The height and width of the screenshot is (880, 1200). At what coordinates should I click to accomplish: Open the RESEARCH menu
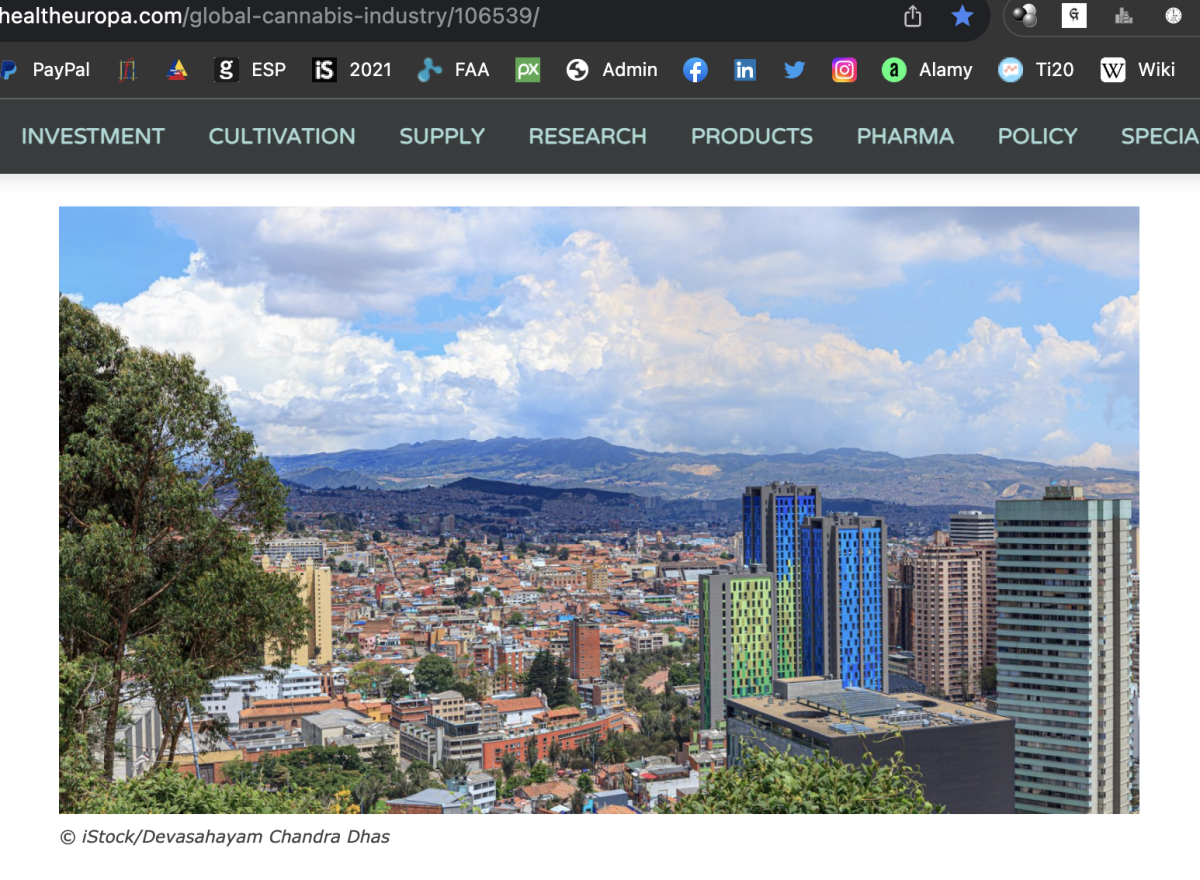click(588, 136)
